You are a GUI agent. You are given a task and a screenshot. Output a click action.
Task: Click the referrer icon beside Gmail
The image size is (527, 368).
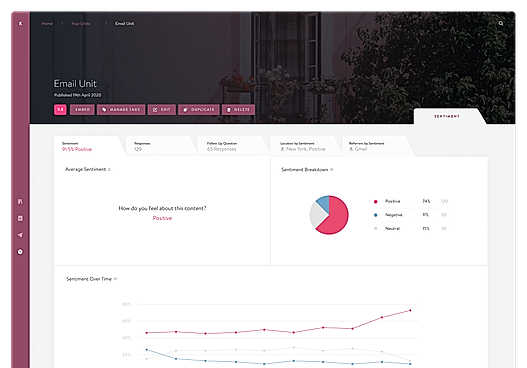point(351,149)
